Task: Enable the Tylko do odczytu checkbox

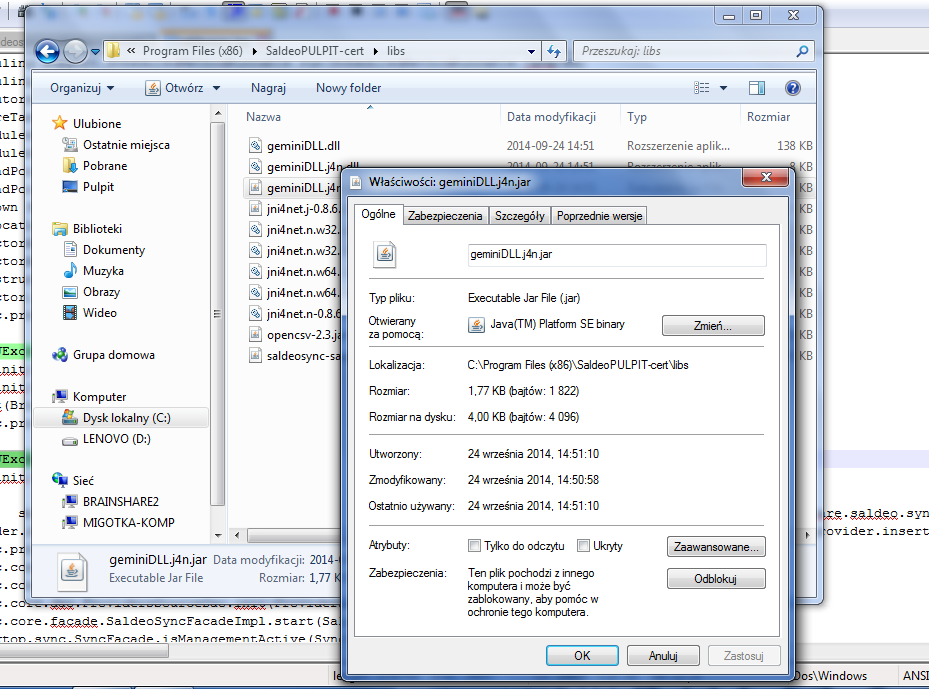Action: (x=474, y=546)
